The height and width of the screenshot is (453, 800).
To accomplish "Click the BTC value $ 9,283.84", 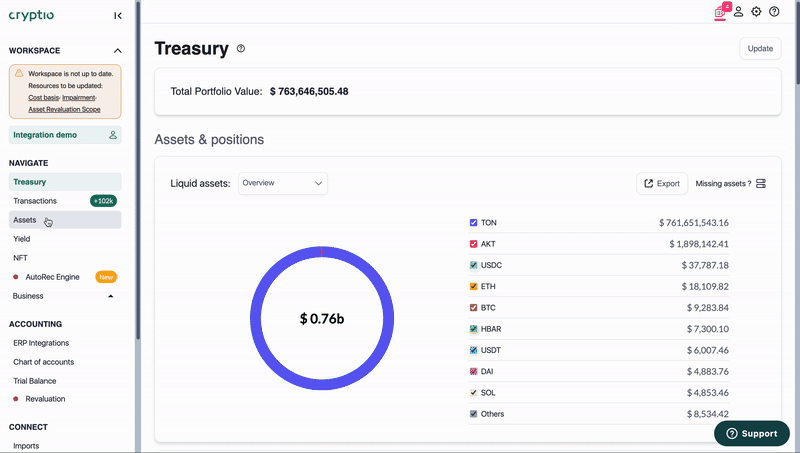I will coord(708,308).
